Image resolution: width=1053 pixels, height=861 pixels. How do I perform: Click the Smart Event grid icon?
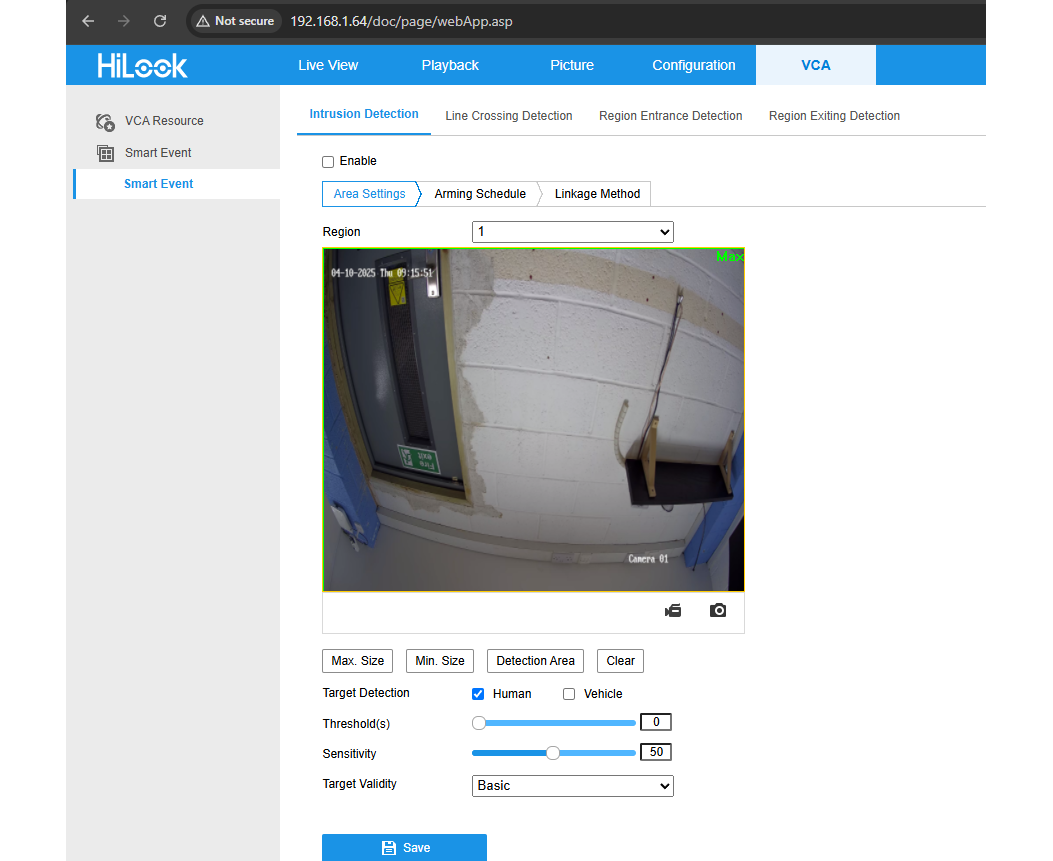coord(105,153)
